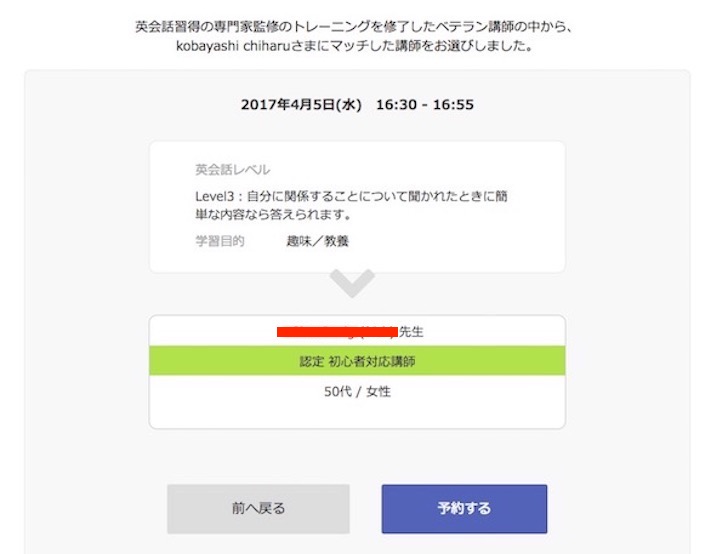Click the 英会話レベル label

point(233,170)
